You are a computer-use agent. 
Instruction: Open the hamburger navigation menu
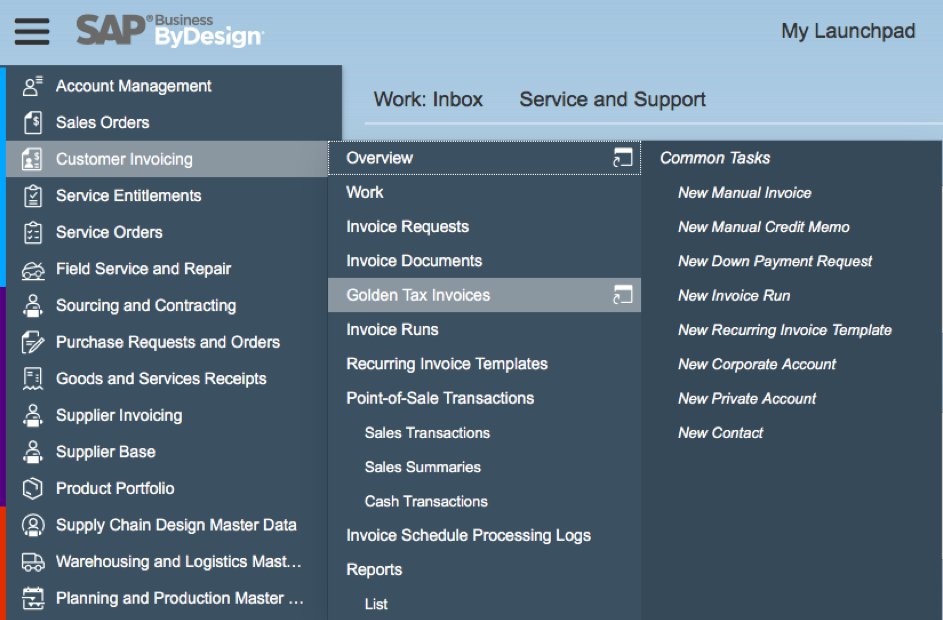32,31
